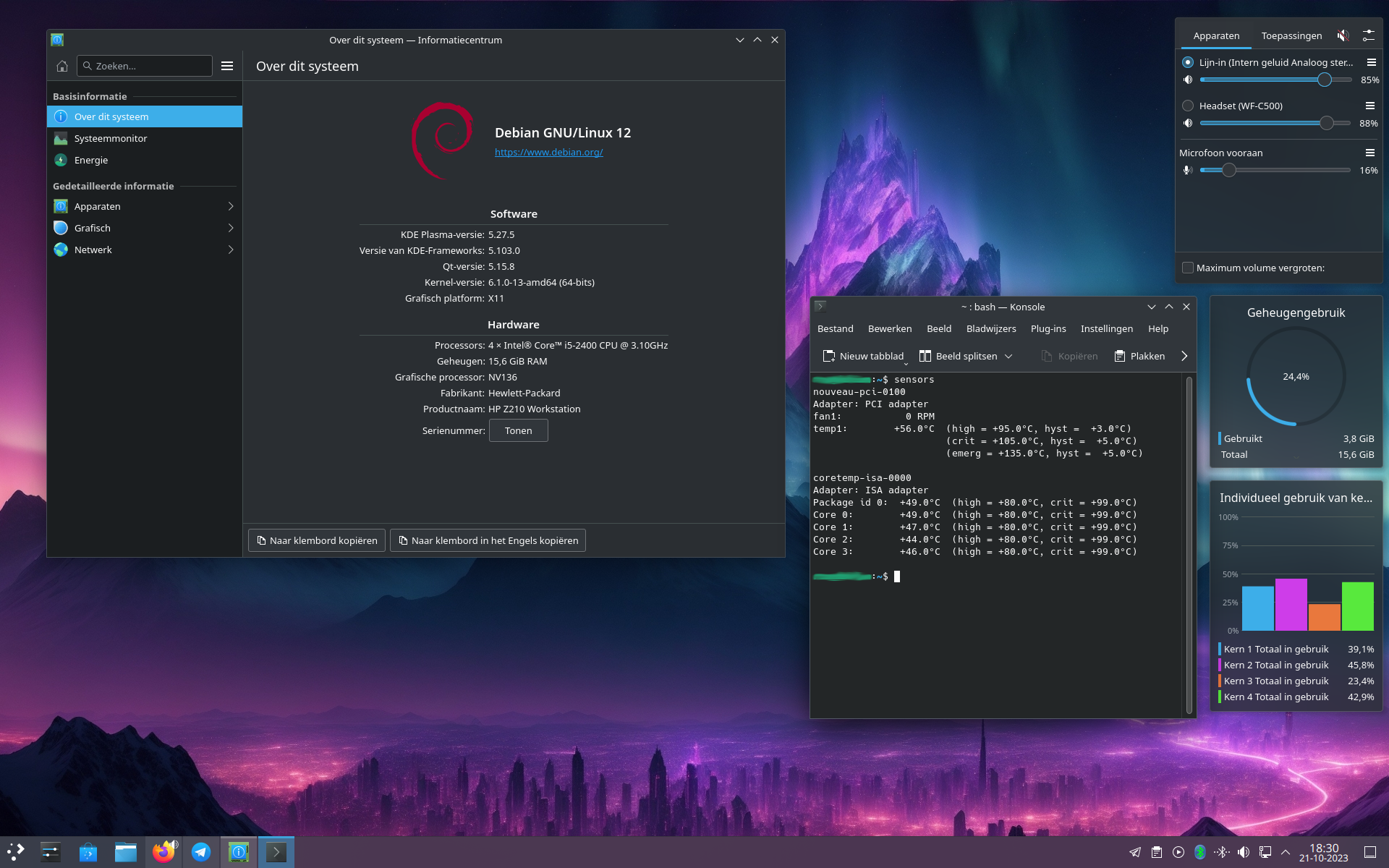This screenshot has height=868, width=1389.
Task: Click Nieuw tabblad in Konsole
Action: click(864, 356)
